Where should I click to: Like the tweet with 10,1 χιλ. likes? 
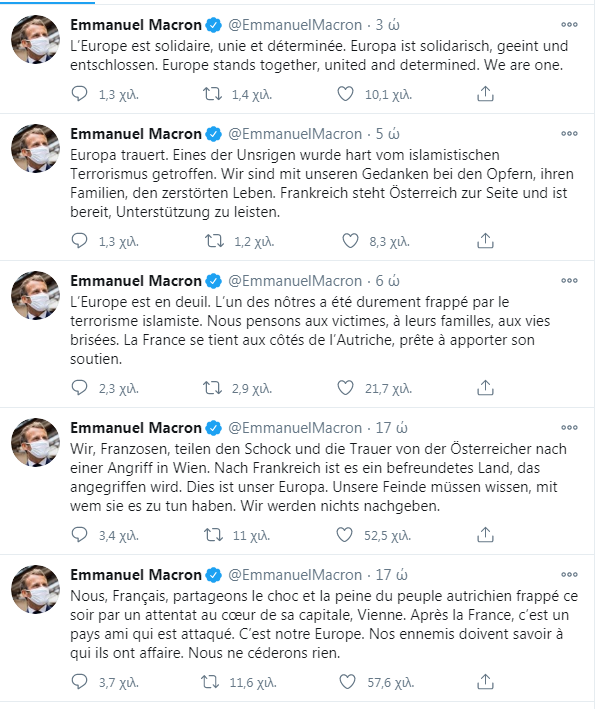coord(345,94)
